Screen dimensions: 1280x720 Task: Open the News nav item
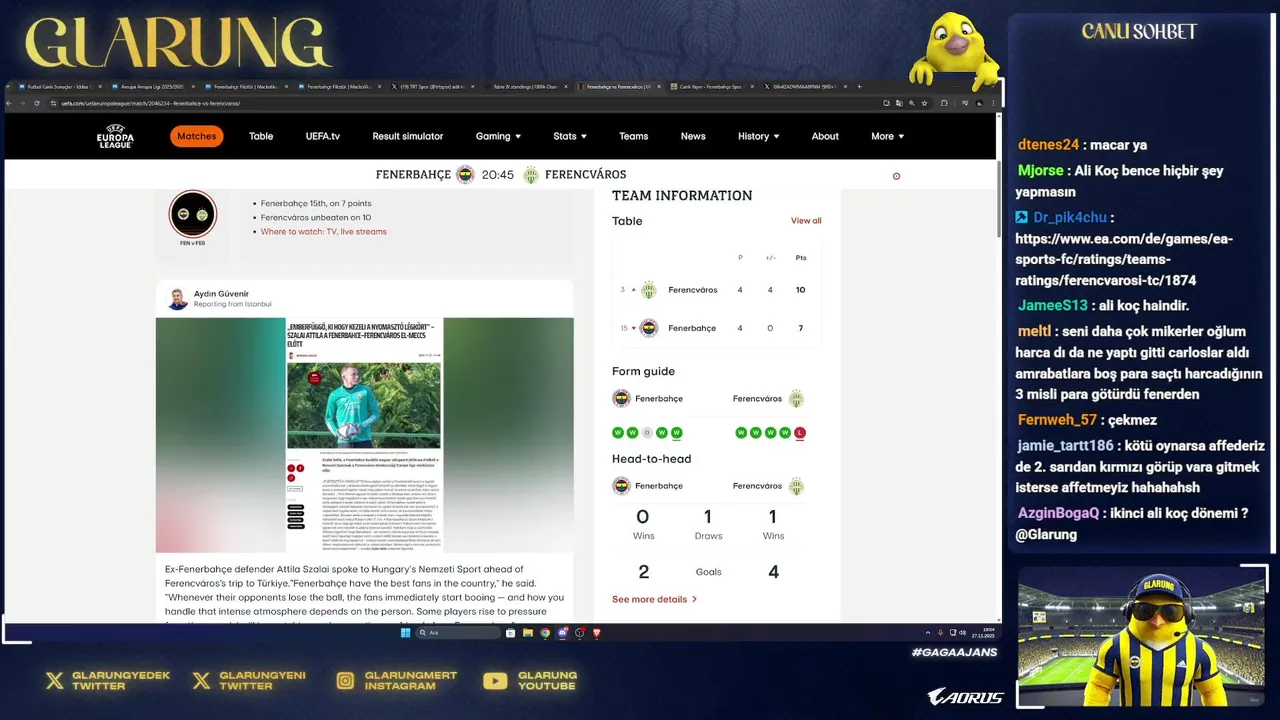coord(693,136)
